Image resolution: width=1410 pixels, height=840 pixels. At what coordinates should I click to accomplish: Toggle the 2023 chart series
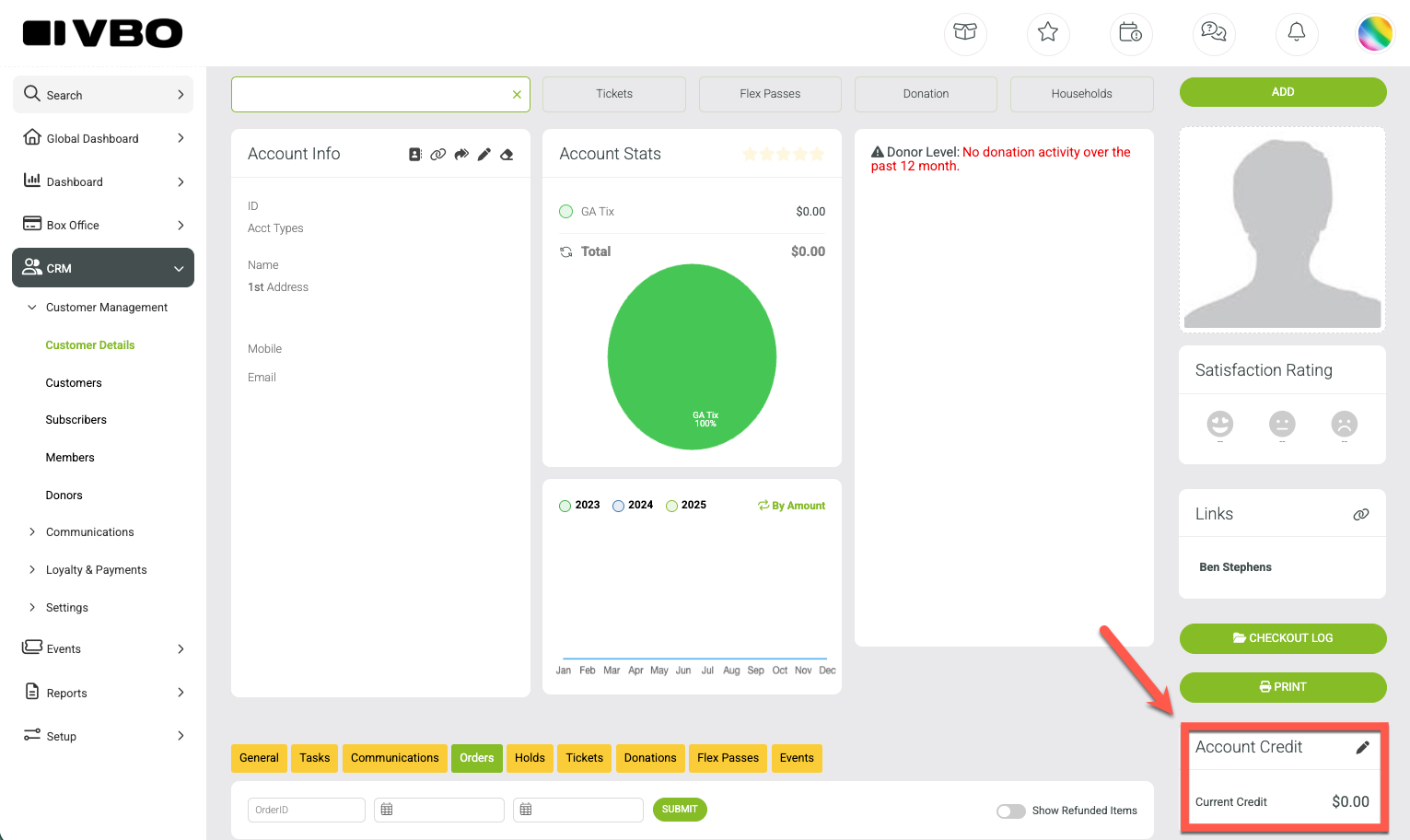click(x=579, y=506)
